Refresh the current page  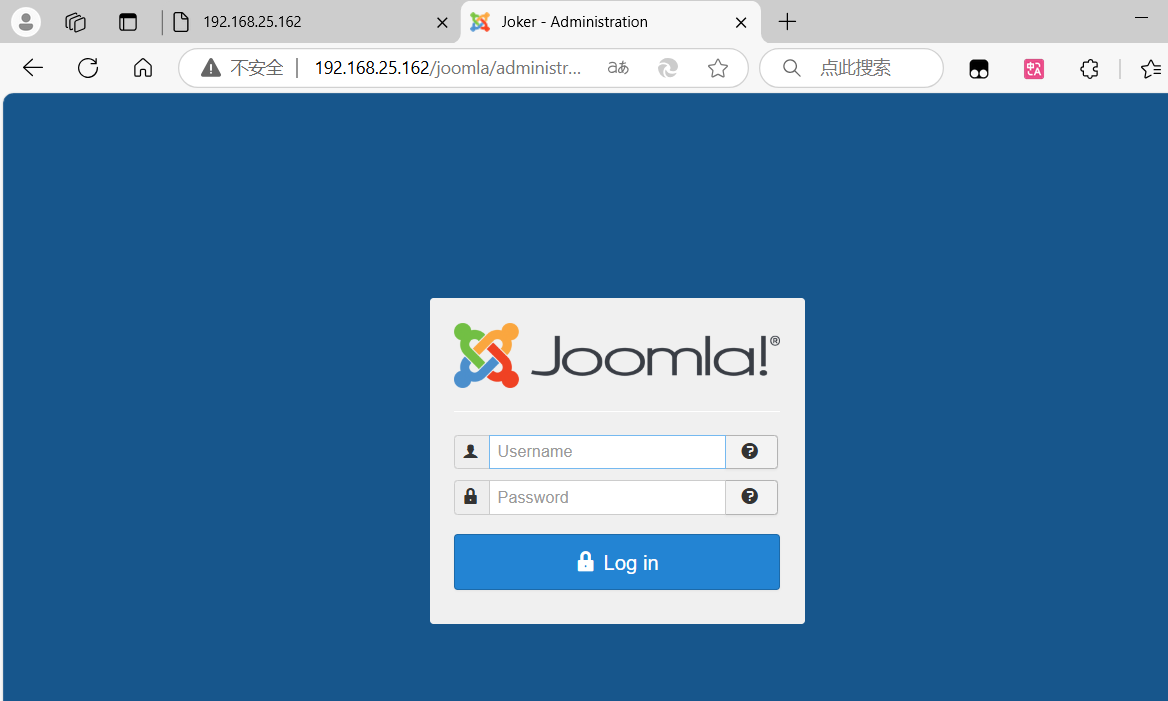pos(88,68)
